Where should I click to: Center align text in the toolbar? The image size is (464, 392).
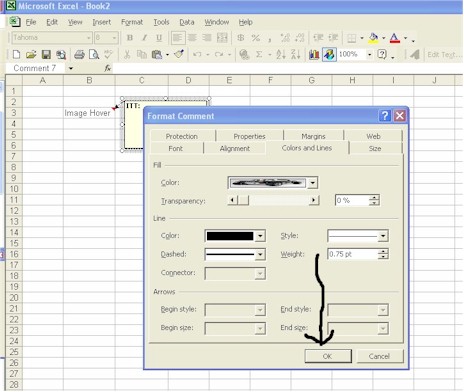coord(192,38)
